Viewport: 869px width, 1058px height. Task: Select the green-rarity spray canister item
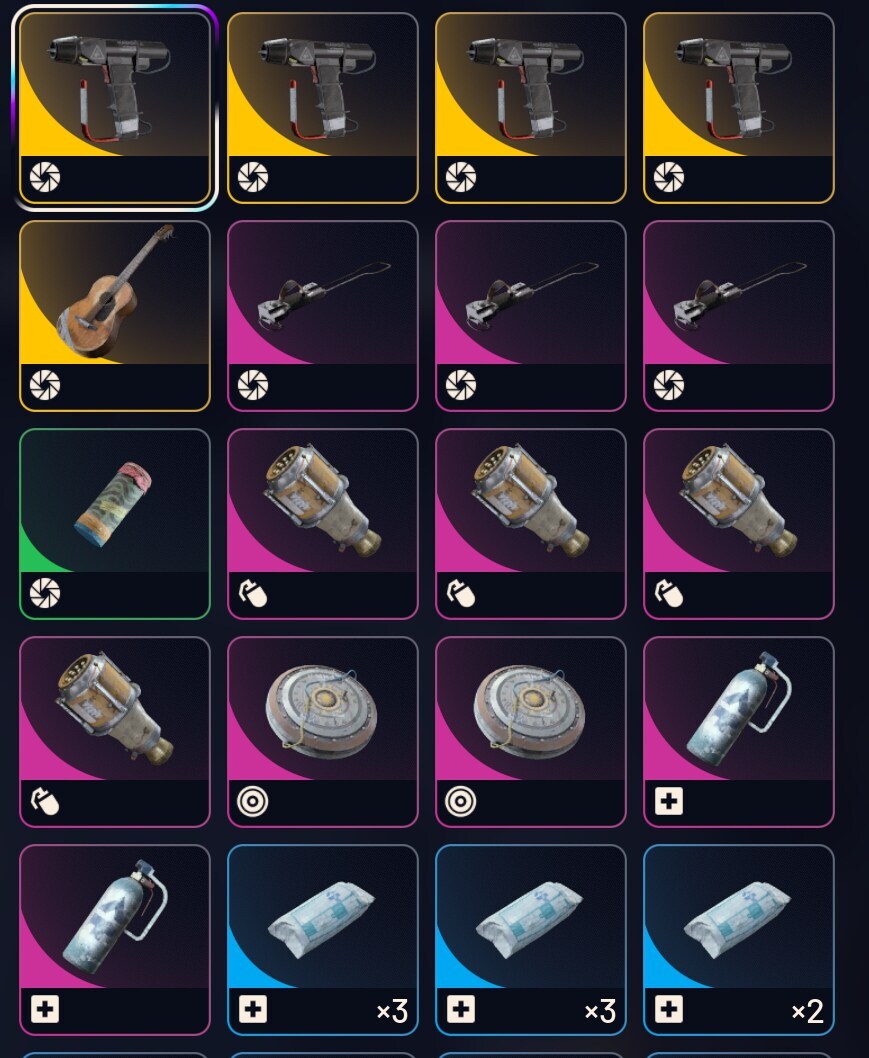(115, 524)
